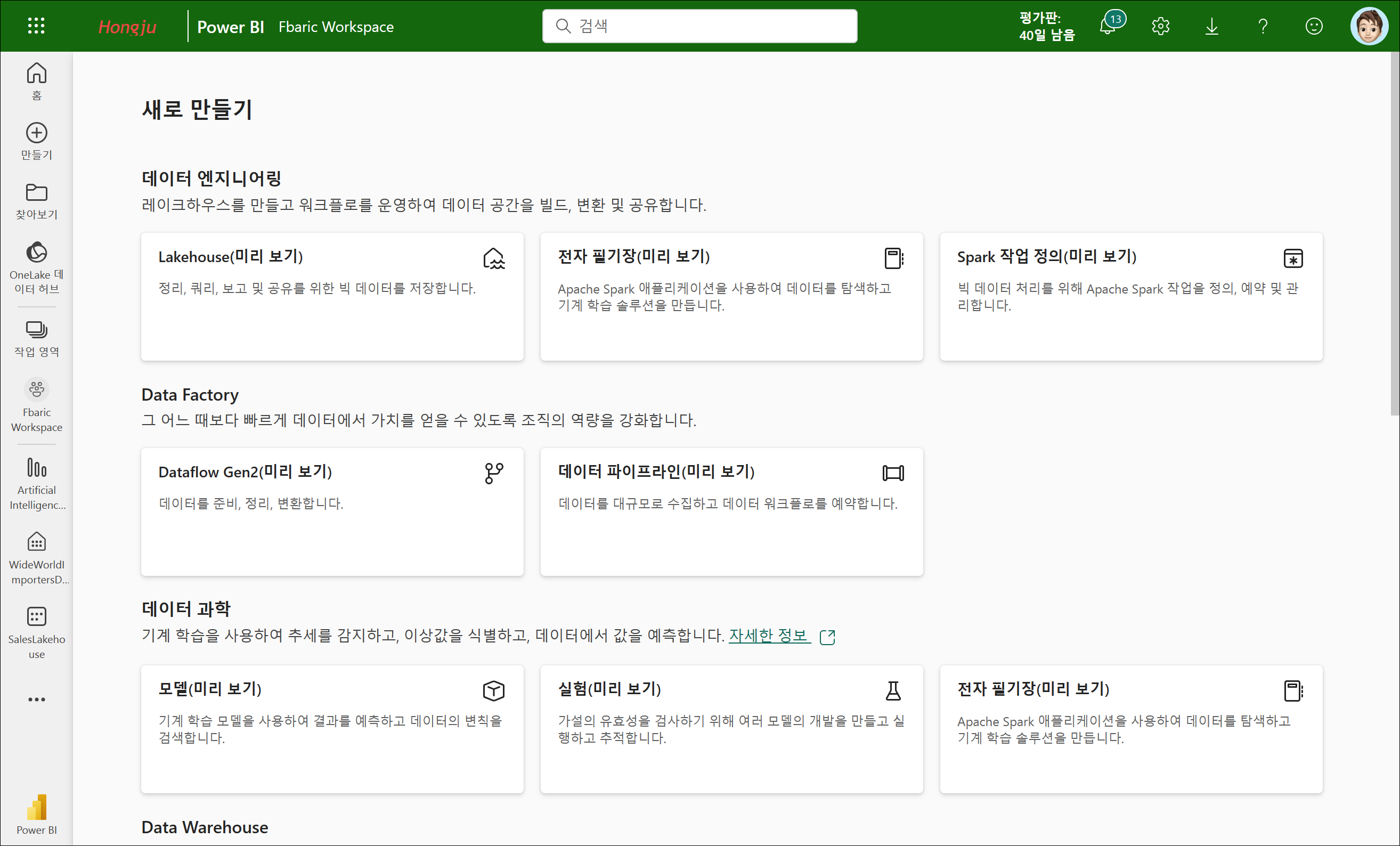This screenshot has width=1400, height=846.
Task: Open OneLake data hub in sidebar
Action: (36, 268)
